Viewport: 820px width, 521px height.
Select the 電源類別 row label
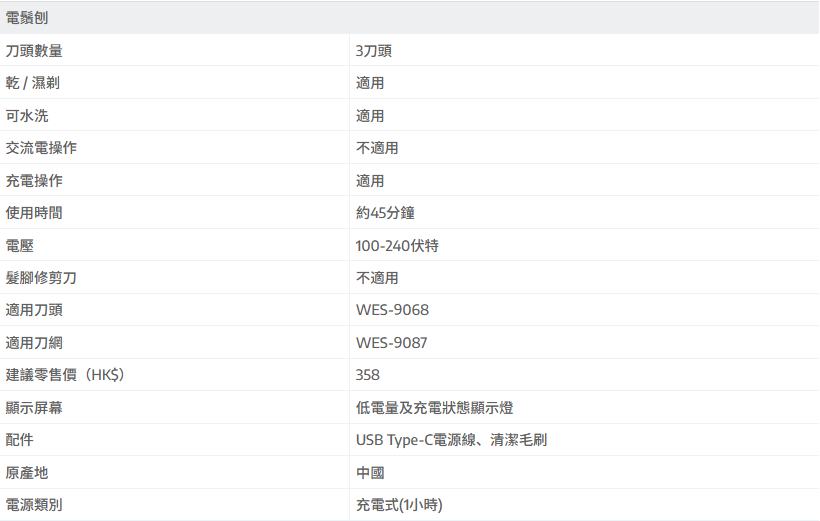click(34, 505)
